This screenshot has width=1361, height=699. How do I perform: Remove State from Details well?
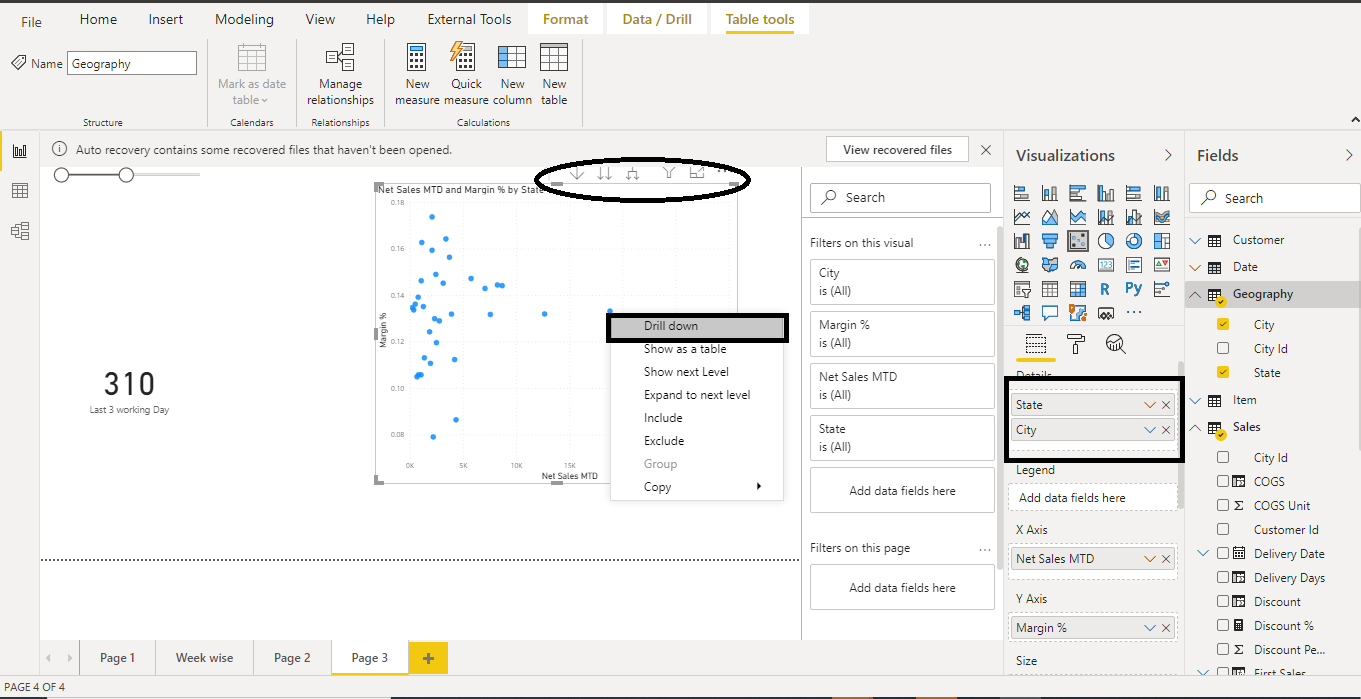[1166, 405]
